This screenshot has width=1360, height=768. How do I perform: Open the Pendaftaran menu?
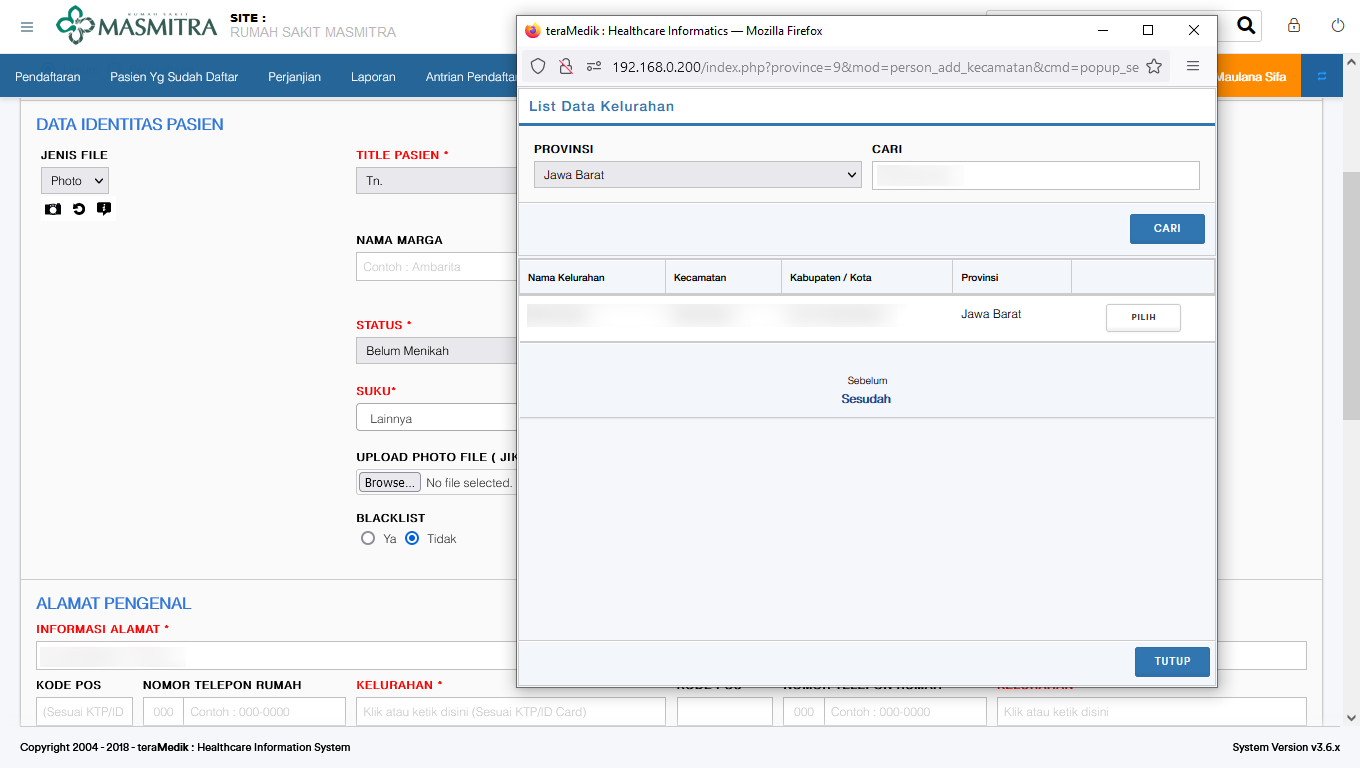coord(48,76)
